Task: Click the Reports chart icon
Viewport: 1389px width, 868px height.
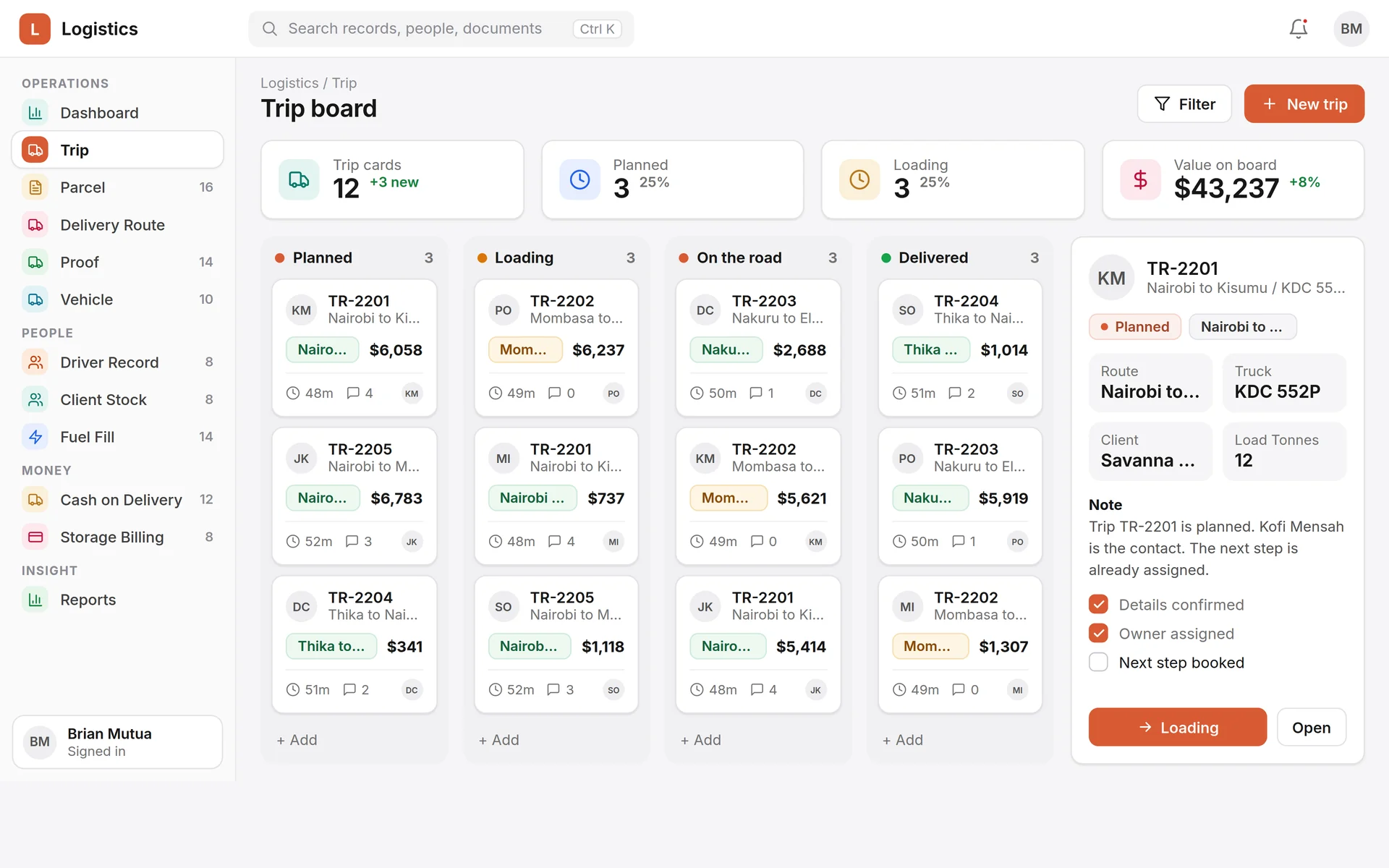Action: pos(35,600)
